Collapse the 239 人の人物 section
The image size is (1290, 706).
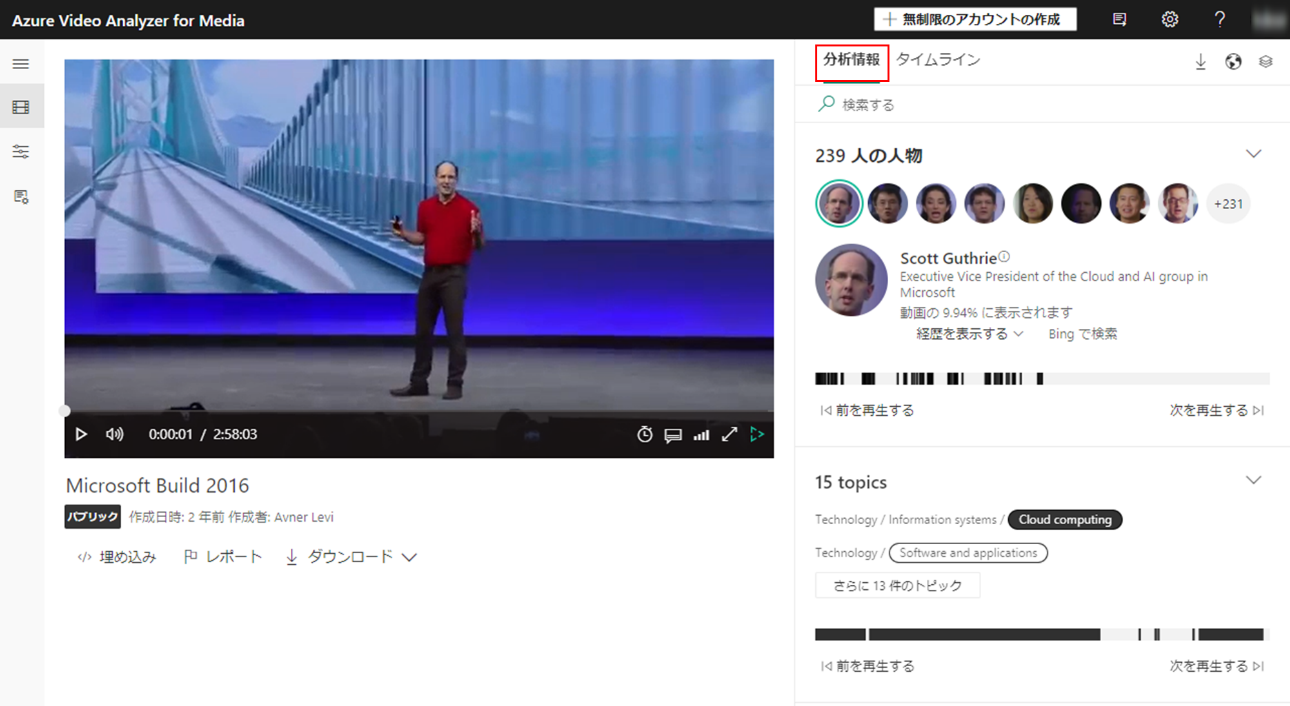click(x=1253, y=154)
